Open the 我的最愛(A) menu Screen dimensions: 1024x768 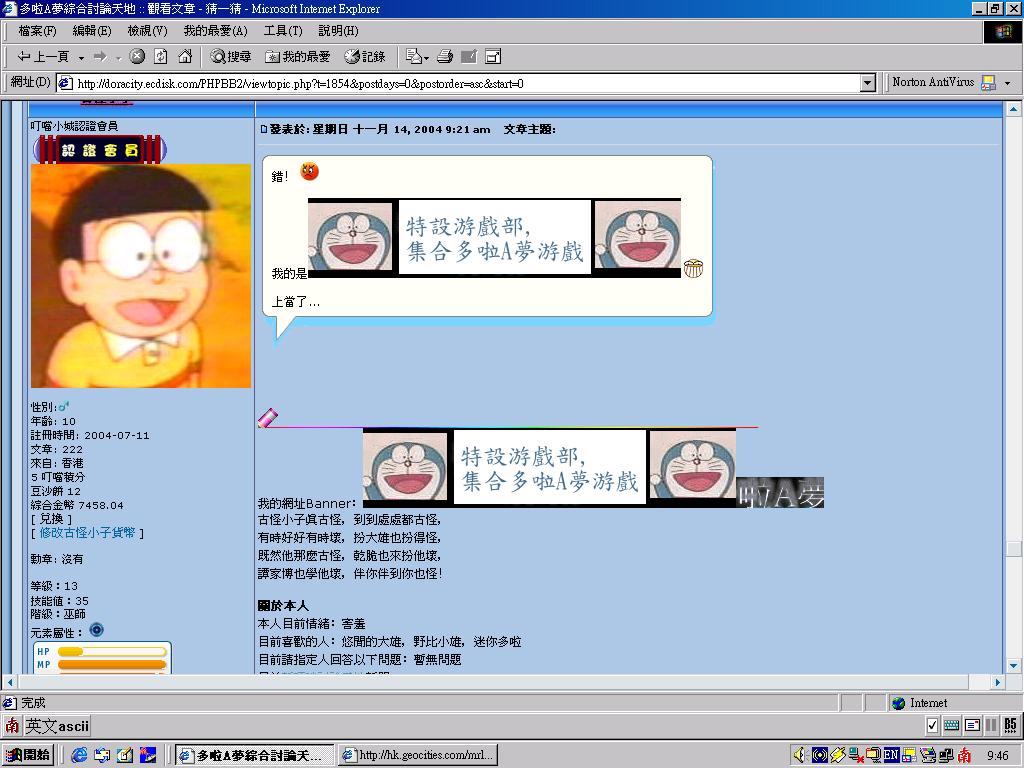tap(216, 31)
